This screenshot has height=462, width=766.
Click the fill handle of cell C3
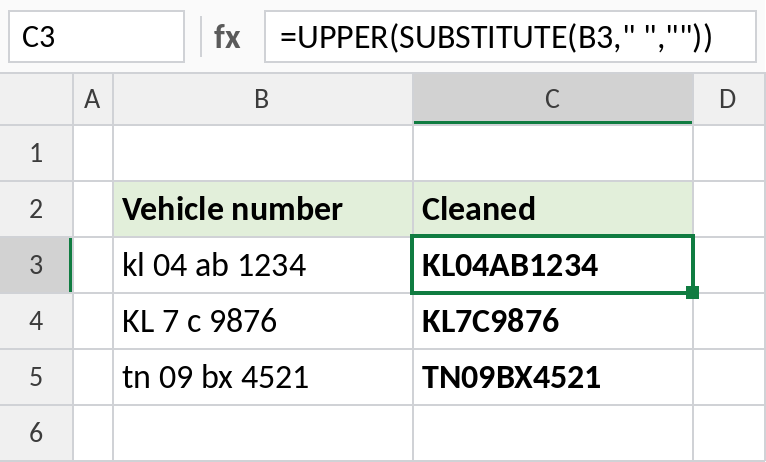(x=692, y=292)
